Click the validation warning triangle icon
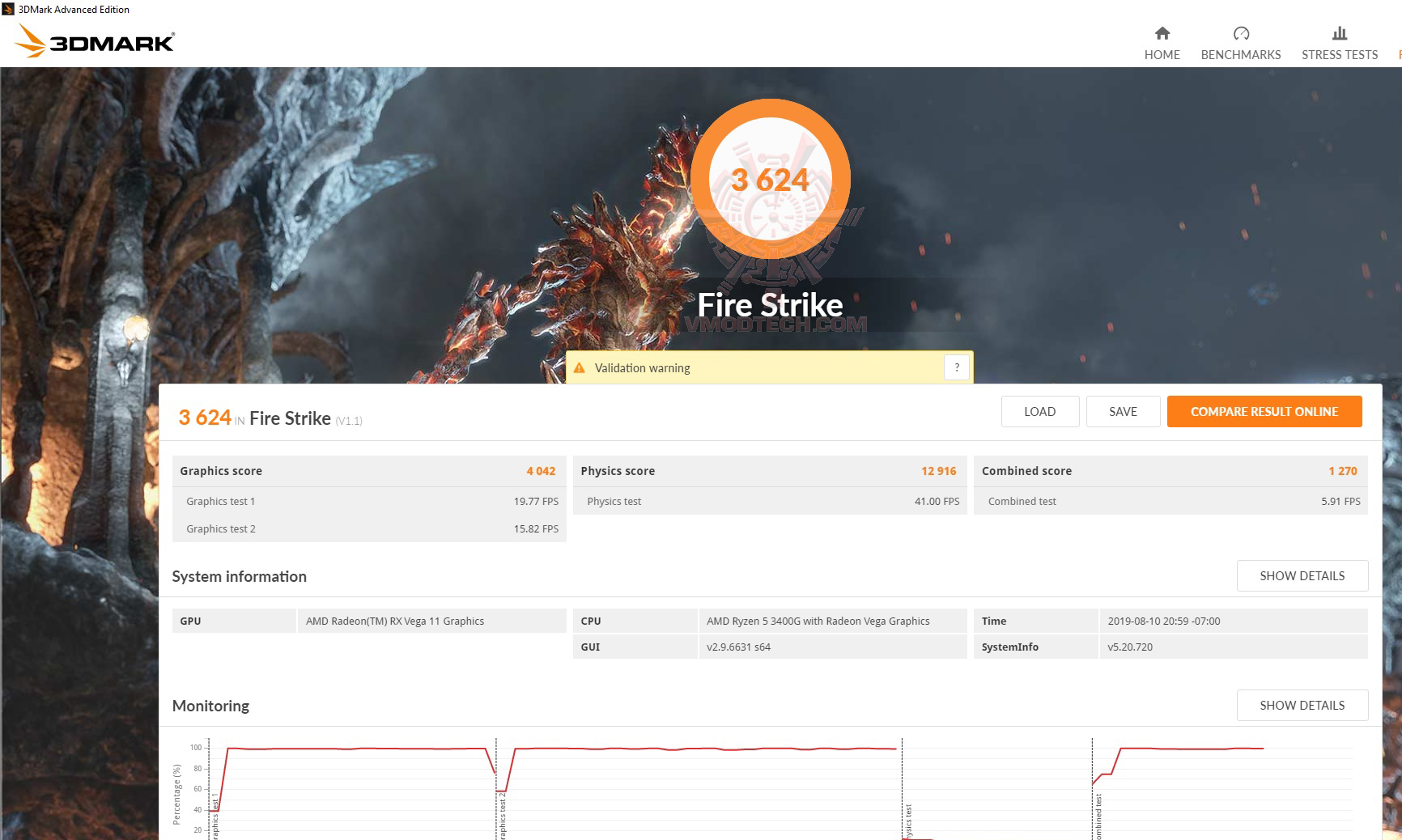 [579, 368]
